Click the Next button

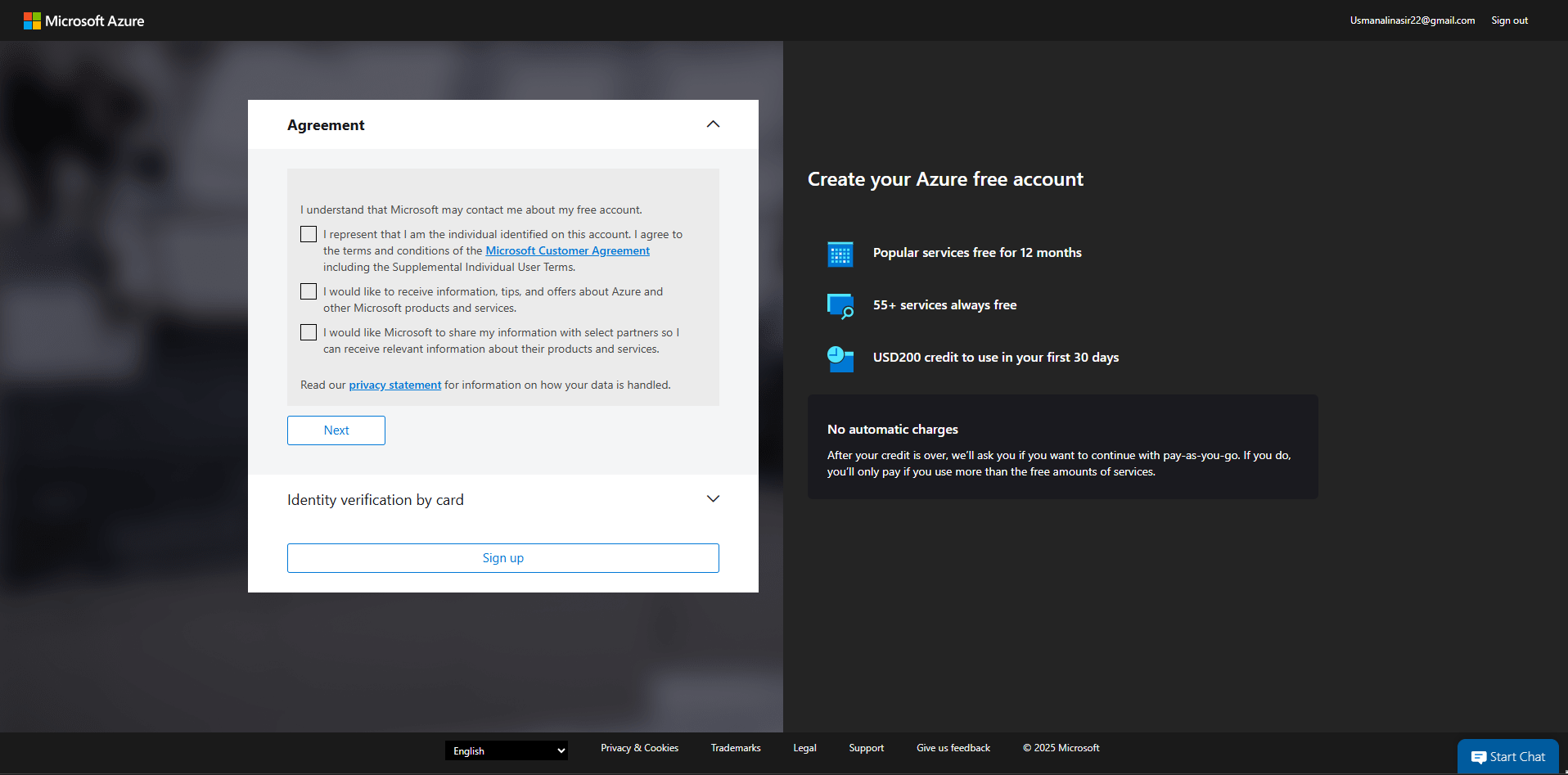[x=336, y=430]
